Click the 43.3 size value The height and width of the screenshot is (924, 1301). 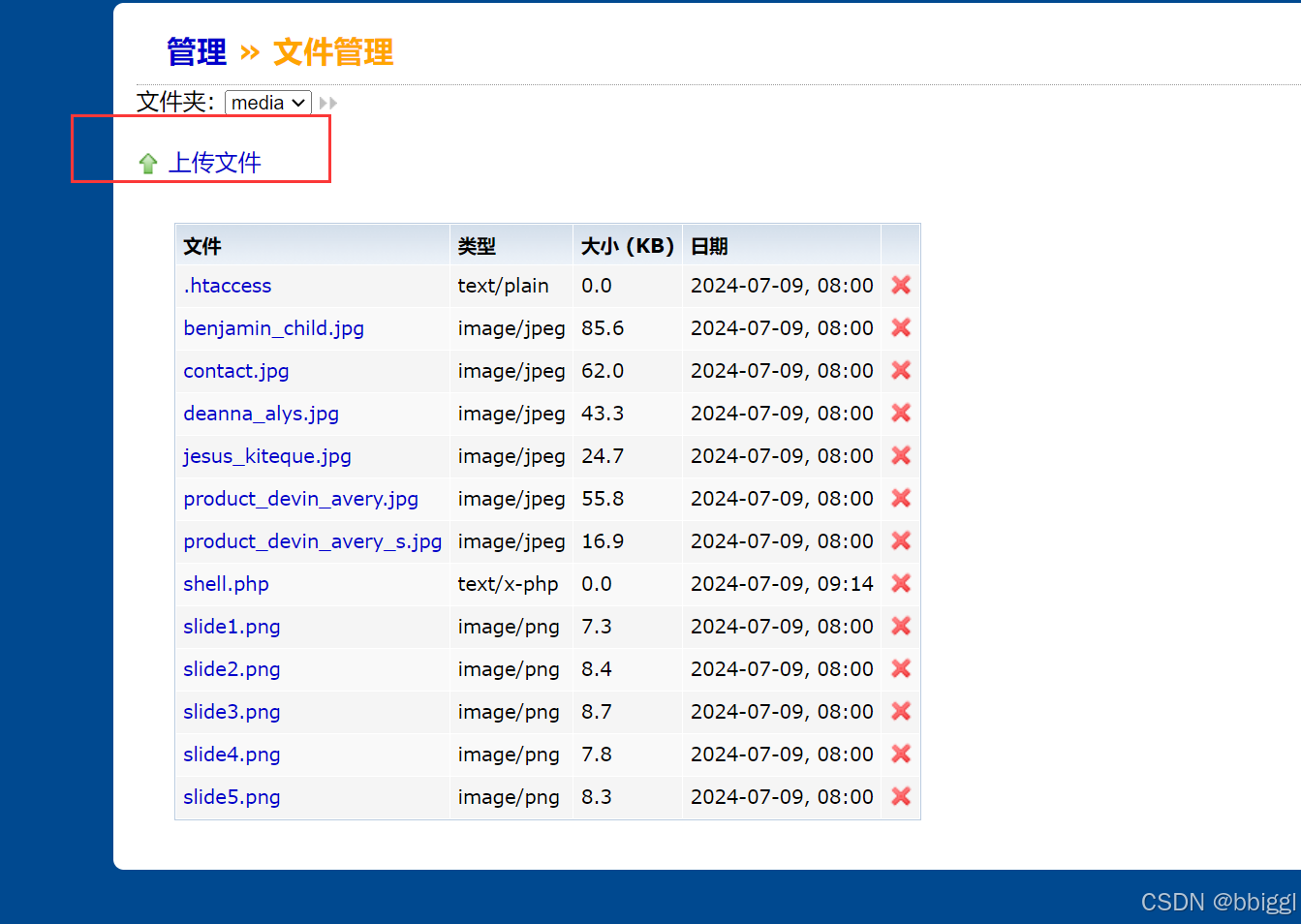click(603, 414)
